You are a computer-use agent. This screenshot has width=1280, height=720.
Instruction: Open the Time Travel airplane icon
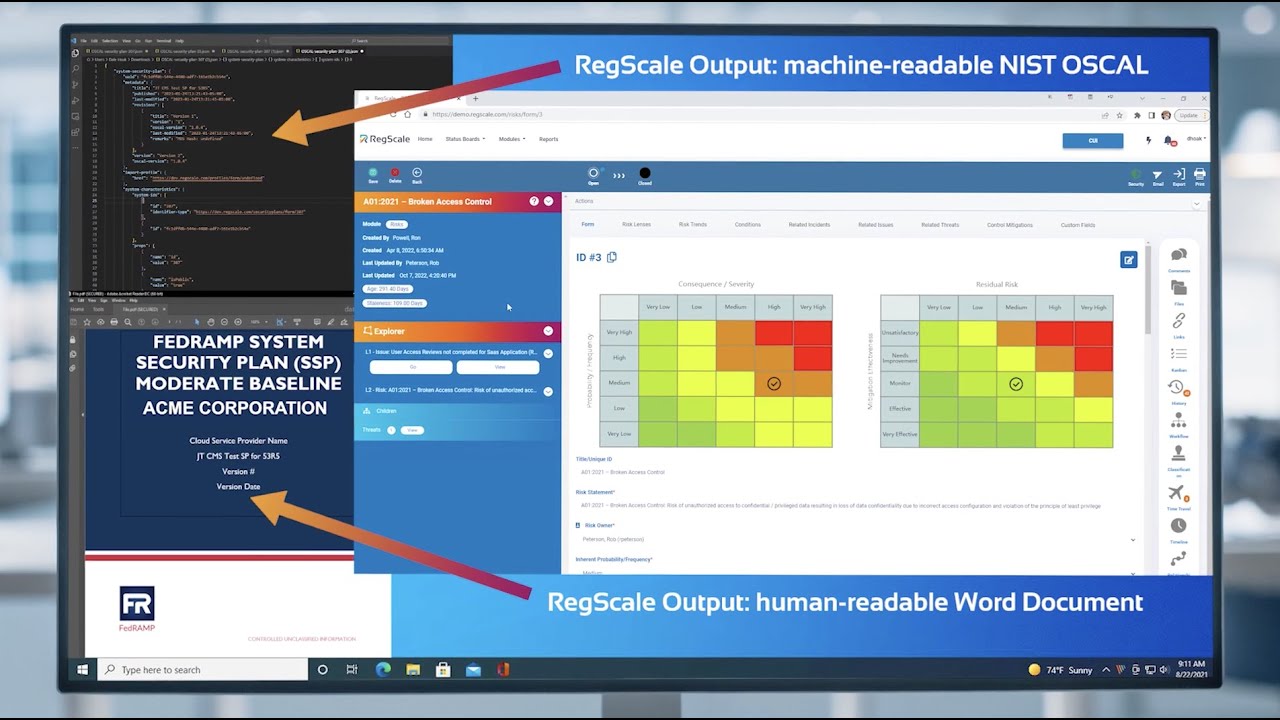(1177, 493)
